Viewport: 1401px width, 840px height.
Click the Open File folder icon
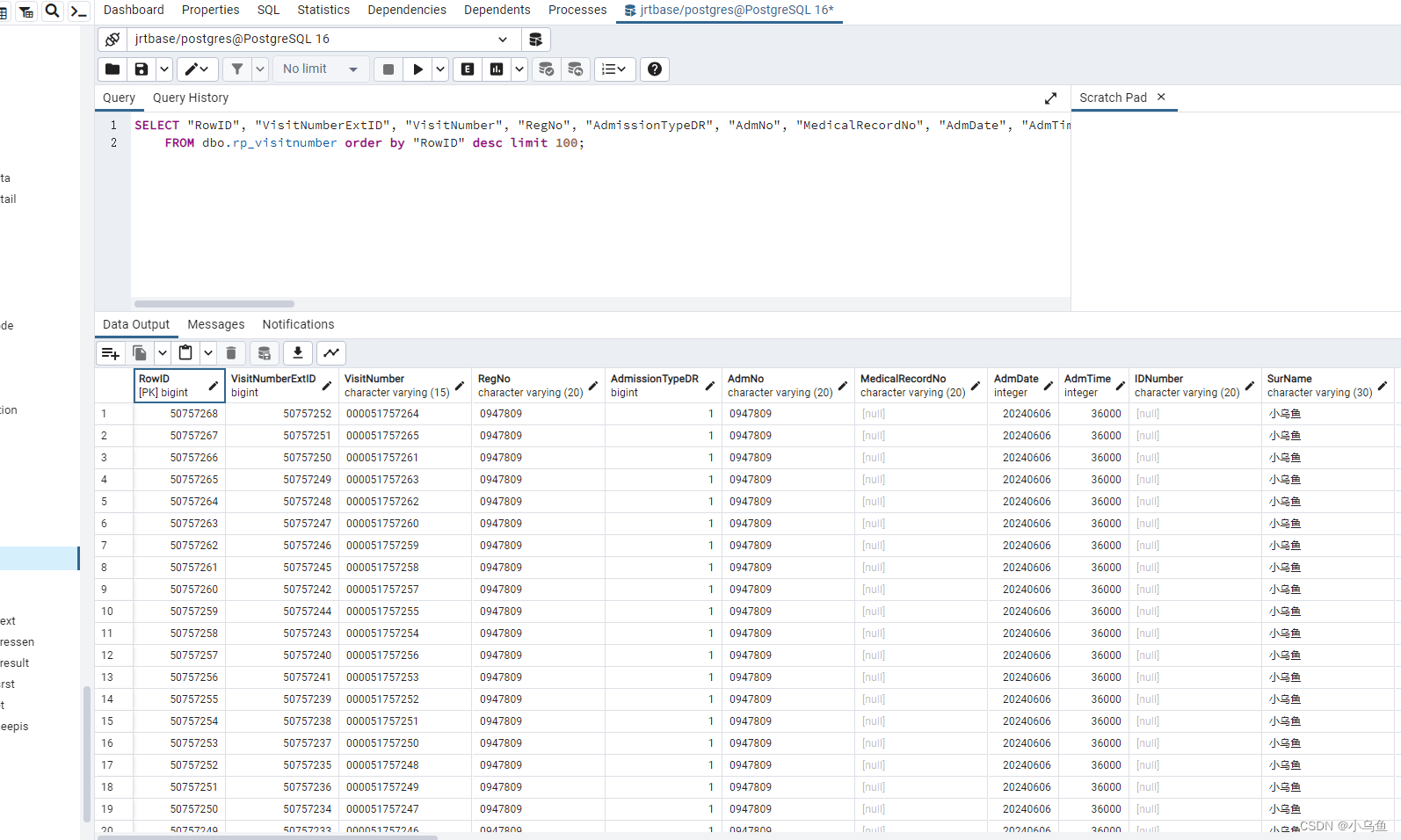(x=113, y=69)
